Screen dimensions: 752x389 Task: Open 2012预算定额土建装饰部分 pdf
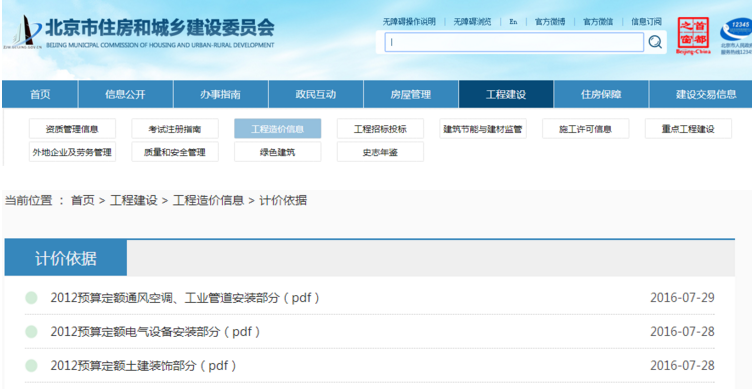(x=143, y=366)
